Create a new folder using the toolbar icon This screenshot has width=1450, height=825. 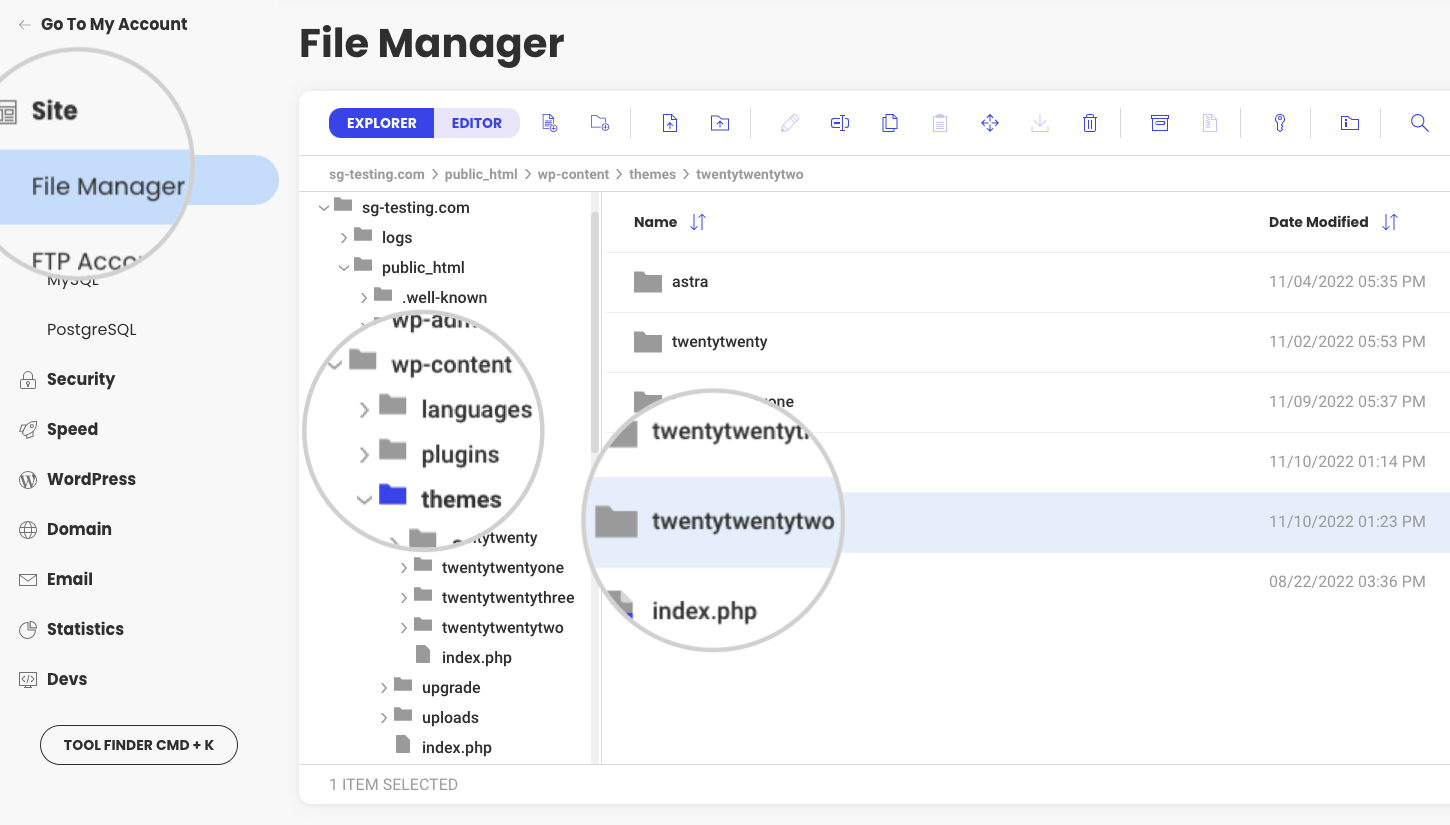click(x=599, y=123)
